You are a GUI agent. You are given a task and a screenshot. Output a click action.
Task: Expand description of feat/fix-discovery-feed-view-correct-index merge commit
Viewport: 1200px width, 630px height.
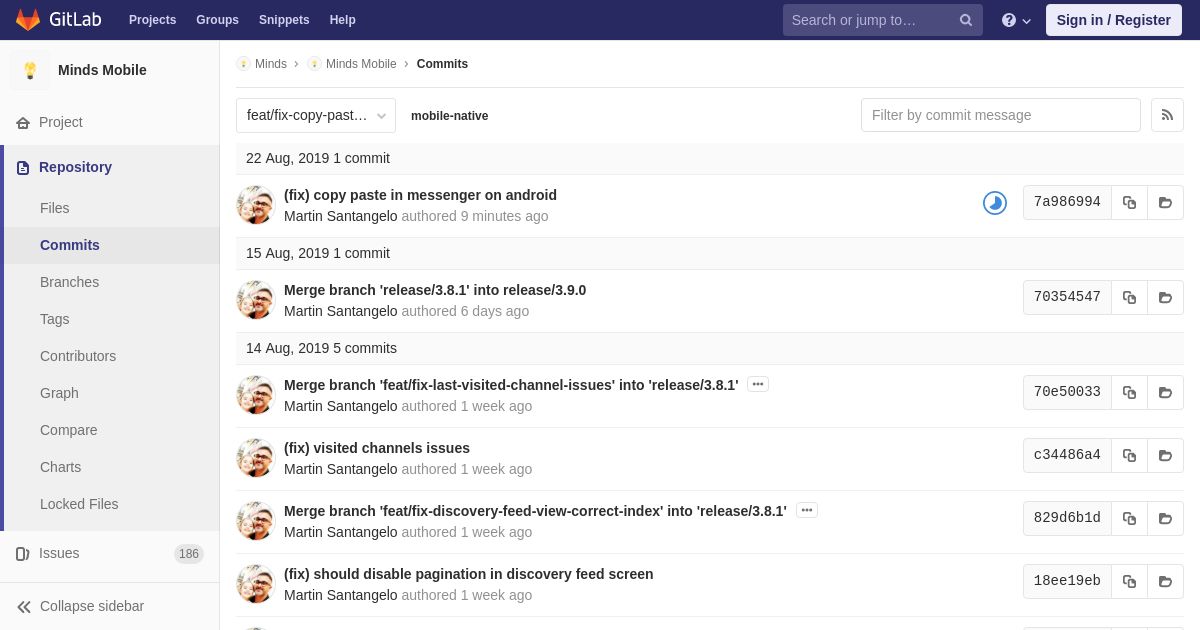(807, 511)
